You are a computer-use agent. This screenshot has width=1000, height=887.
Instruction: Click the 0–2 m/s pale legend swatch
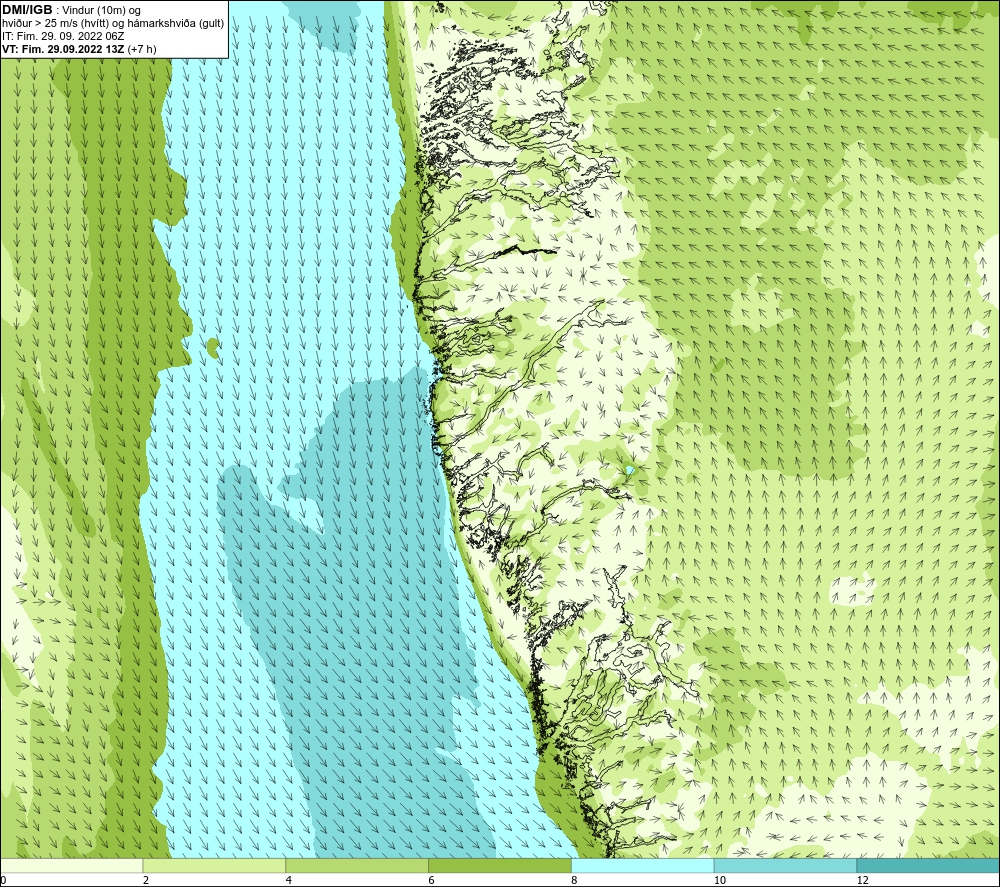pos(71,865)
